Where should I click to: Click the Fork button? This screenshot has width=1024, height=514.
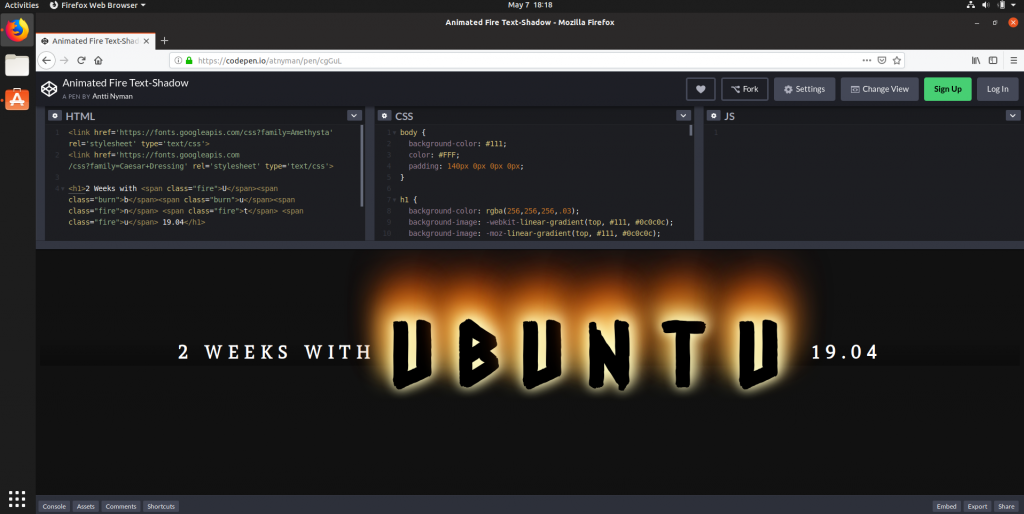[x=744, y=89]
